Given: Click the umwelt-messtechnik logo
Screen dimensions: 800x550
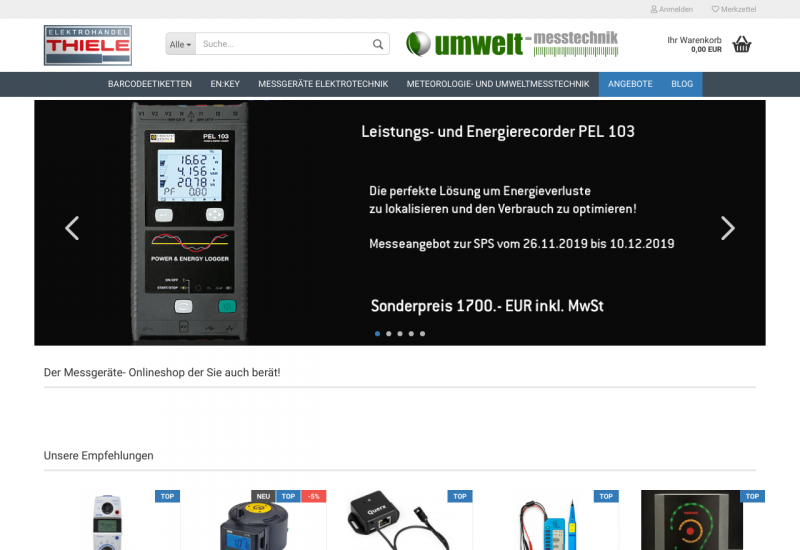Looking at the screenshot, I should (x=511, y=43).
